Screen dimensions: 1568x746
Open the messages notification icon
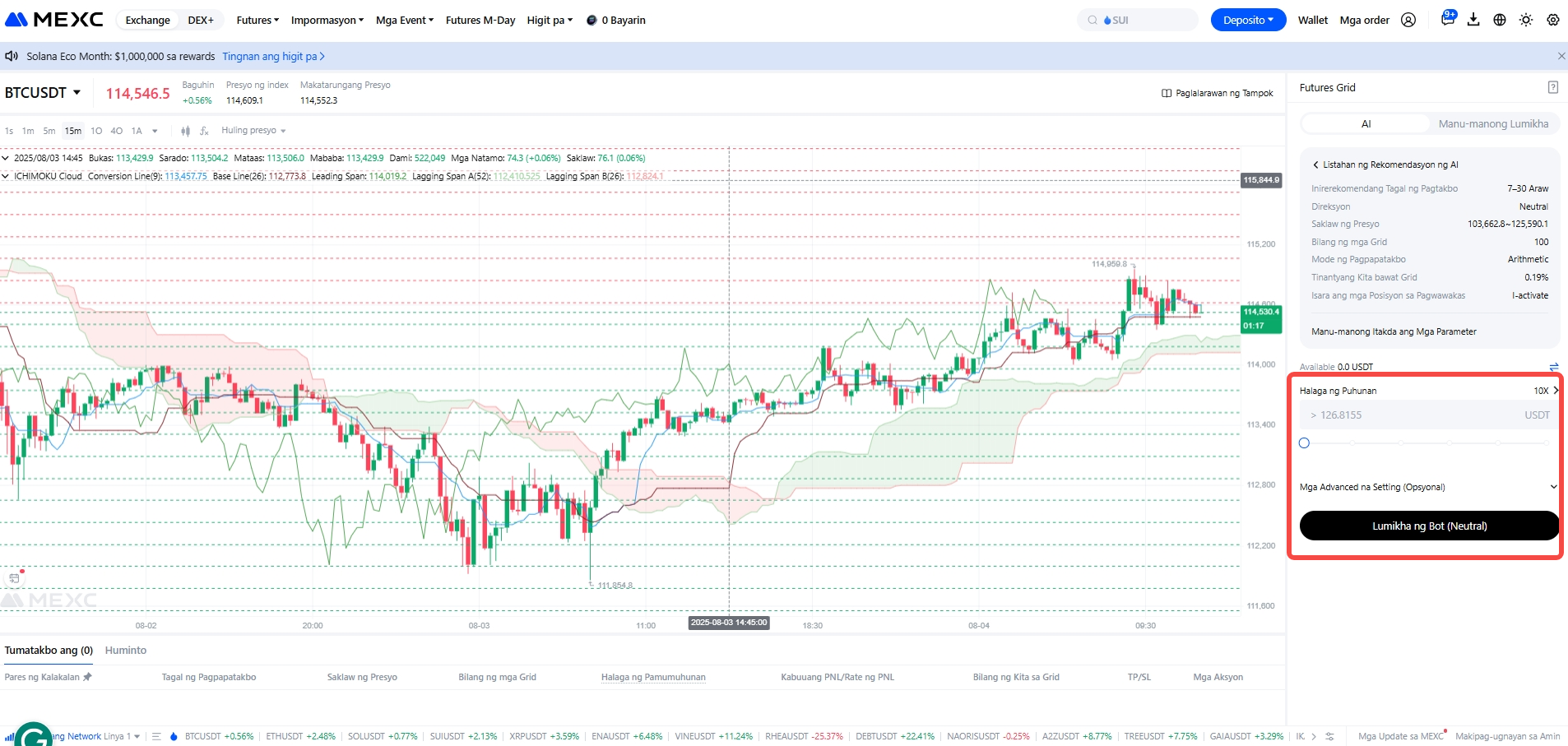pyautogui.click(x=1448, y=18)
